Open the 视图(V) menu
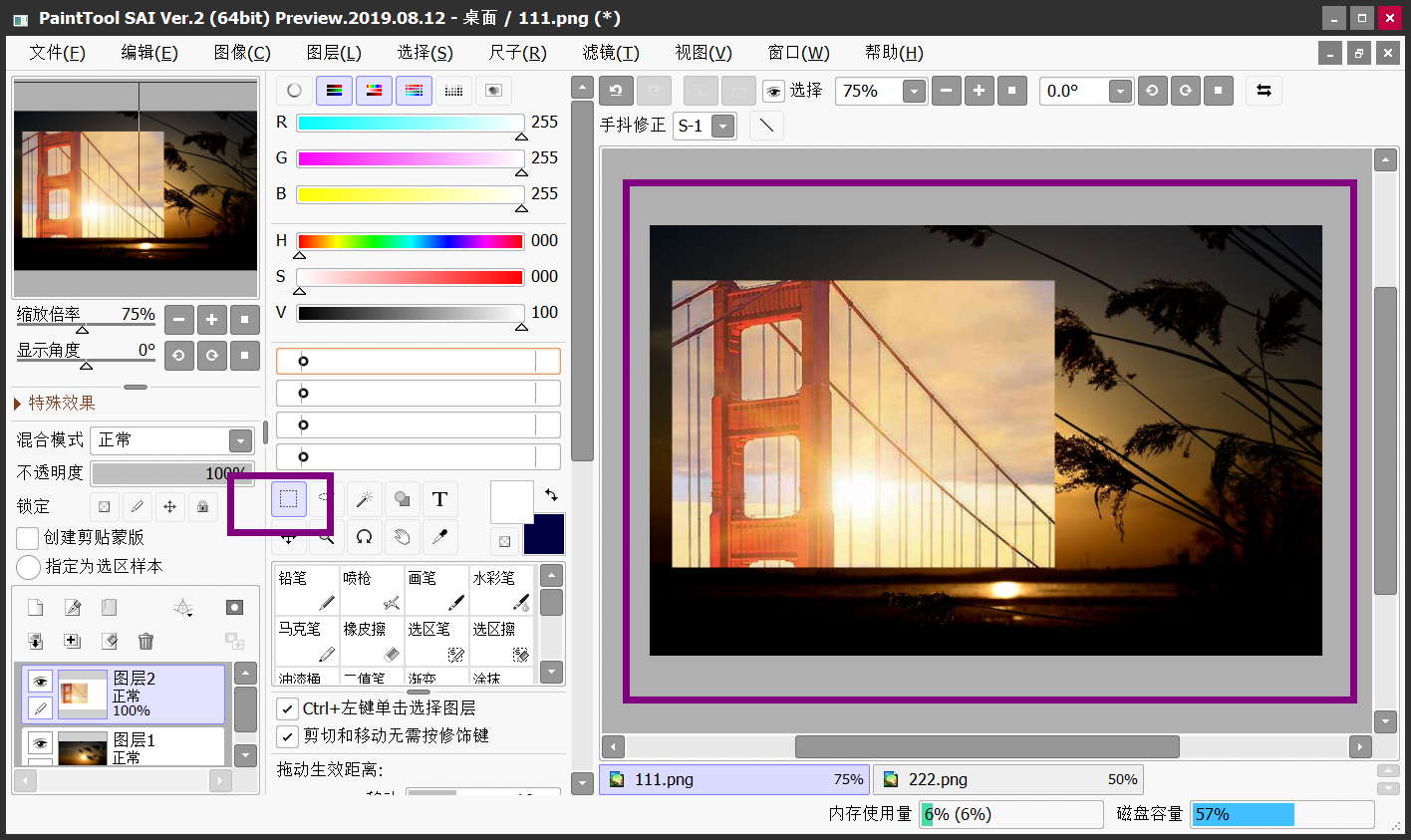1411x840 pixels. coord(704,53)
